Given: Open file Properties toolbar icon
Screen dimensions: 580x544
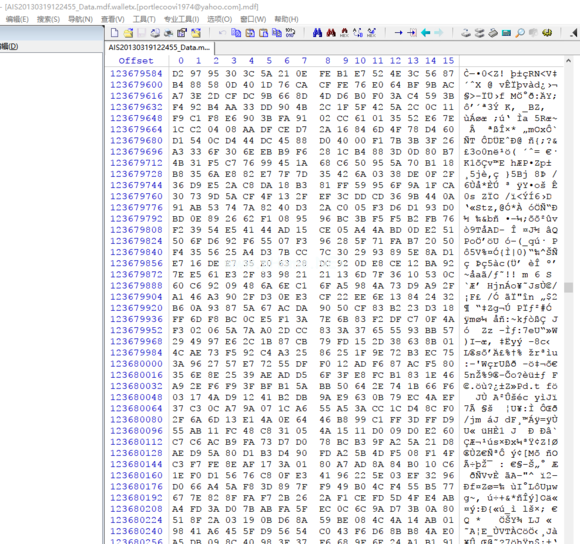Looking at the screenshot, I should (182, 33).
